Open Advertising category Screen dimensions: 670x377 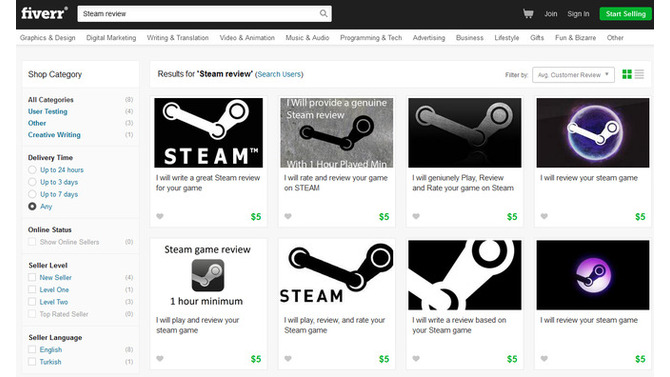coord(429,38)
